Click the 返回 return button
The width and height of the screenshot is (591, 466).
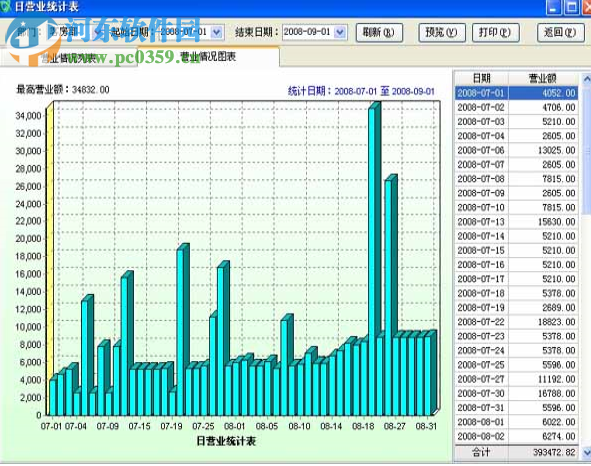(x=560, y=33)
